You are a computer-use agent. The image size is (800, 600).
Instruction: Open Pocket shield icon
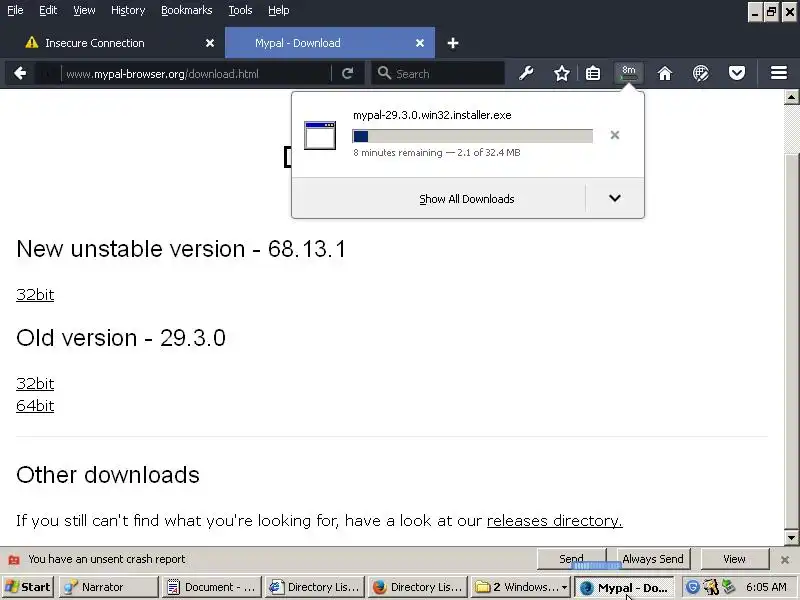pos(737,73)
